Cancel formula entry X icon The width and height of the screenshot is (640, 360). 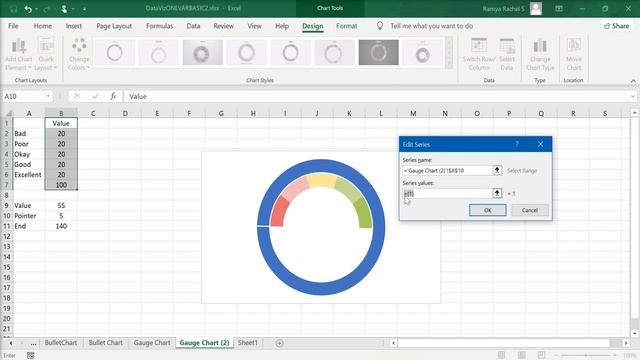pyautogui.click(x=77, y=96)
